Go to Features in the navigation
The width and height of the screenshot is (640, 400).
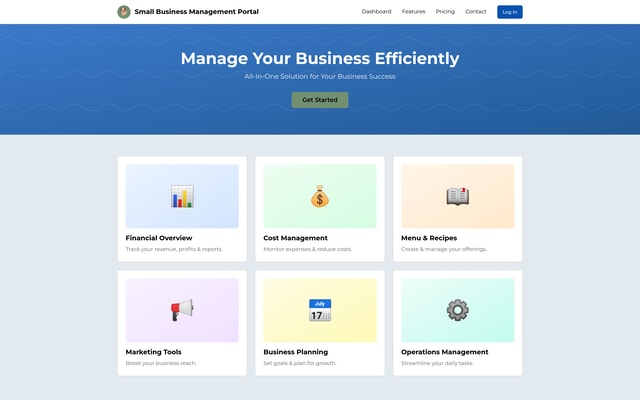coord(413,12)
